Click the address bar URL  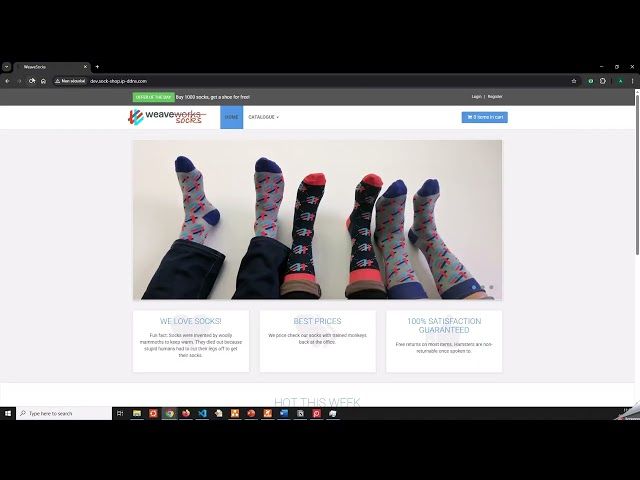tap(118, 81)
